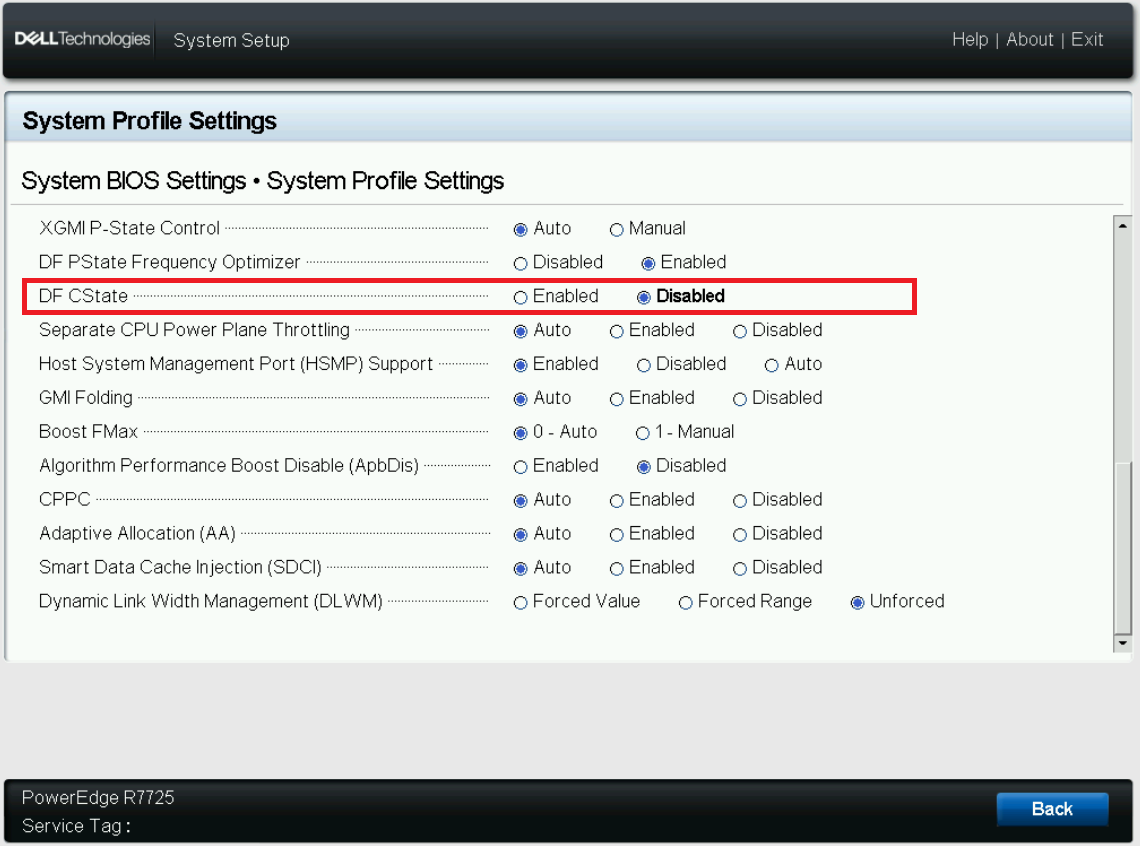Enable DF CState

click(x=521, y=296)
